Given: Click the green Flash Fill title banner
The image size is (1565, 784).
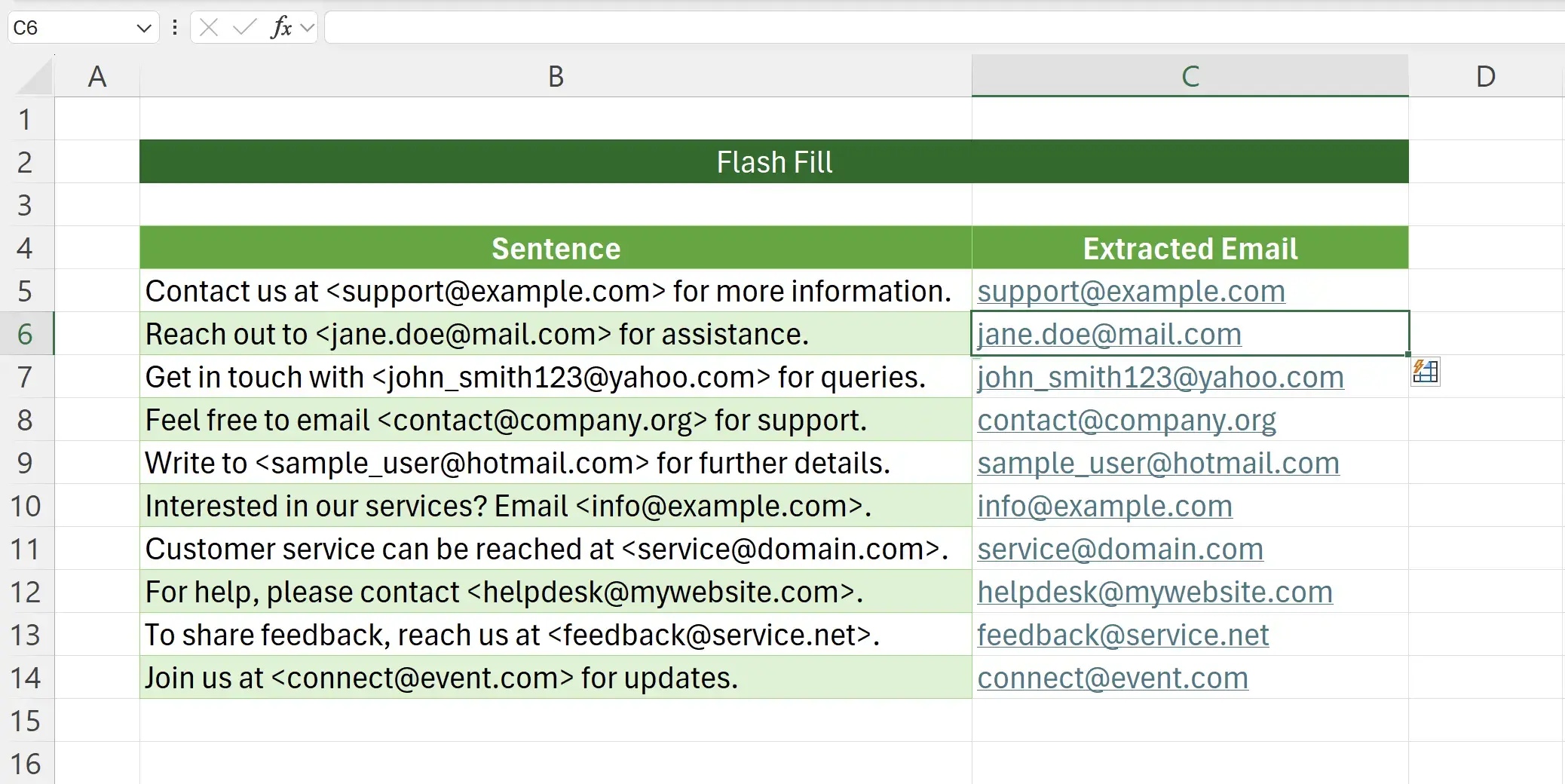Looking at the screenshot, I should [x=773, y=161].
